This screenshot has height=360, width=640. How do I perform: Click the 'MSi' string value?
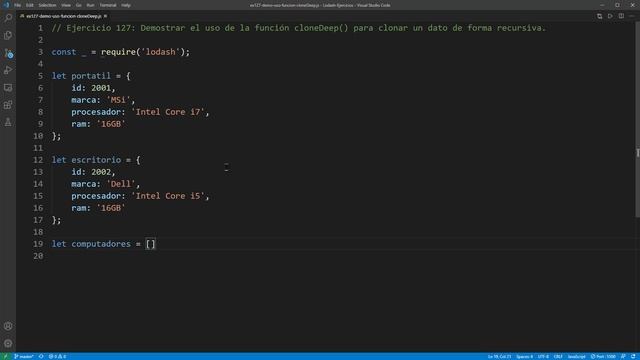click(x=118, y=100)
